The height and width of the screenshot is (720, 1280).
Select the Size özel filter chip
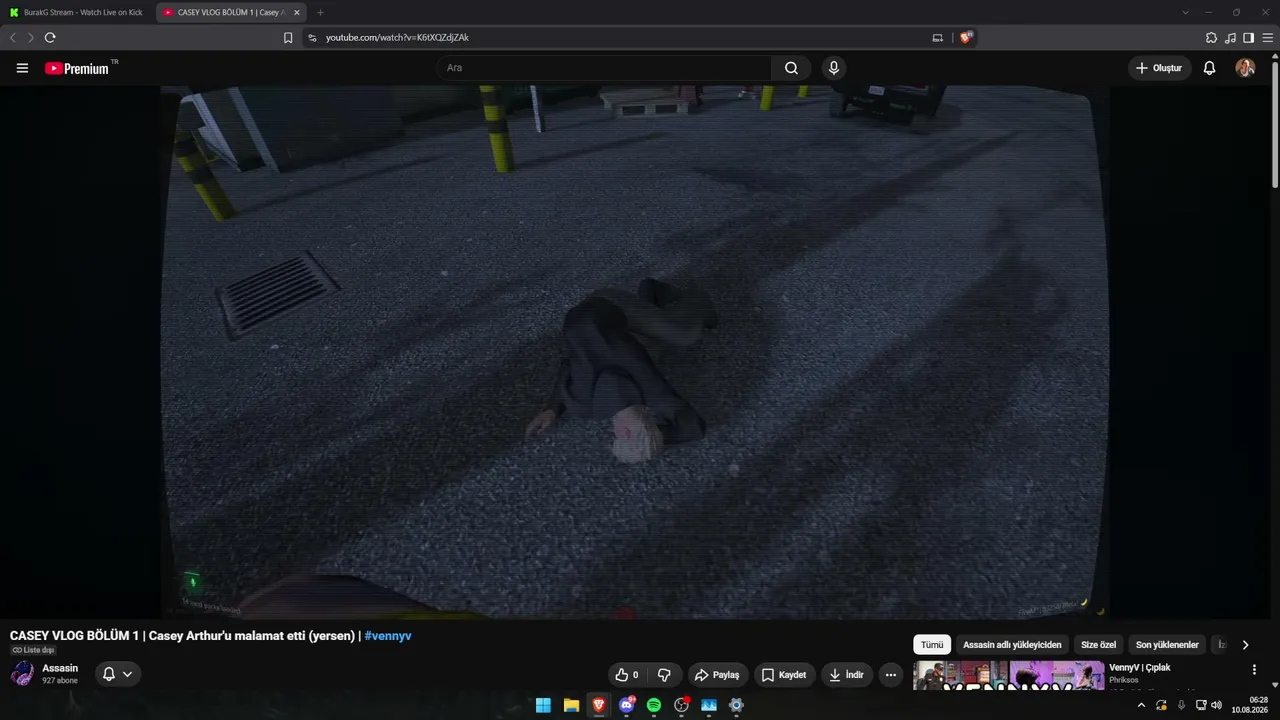coord(1098,645)
